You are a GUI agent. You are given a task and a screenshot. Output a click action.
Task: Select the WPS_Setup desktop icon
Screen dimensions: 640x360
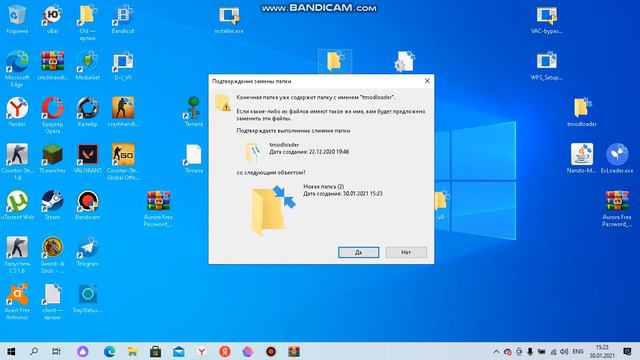pos(547,65)
